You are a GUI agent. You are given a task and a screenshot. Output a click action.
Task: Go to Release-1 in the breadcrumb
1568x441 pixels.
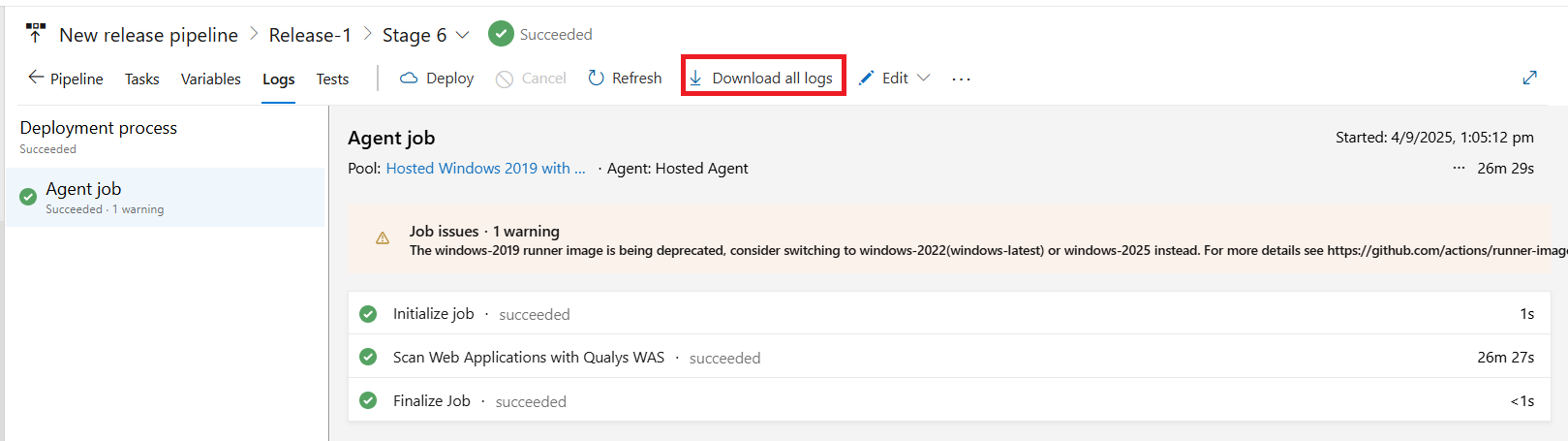(x=310, y=35)
